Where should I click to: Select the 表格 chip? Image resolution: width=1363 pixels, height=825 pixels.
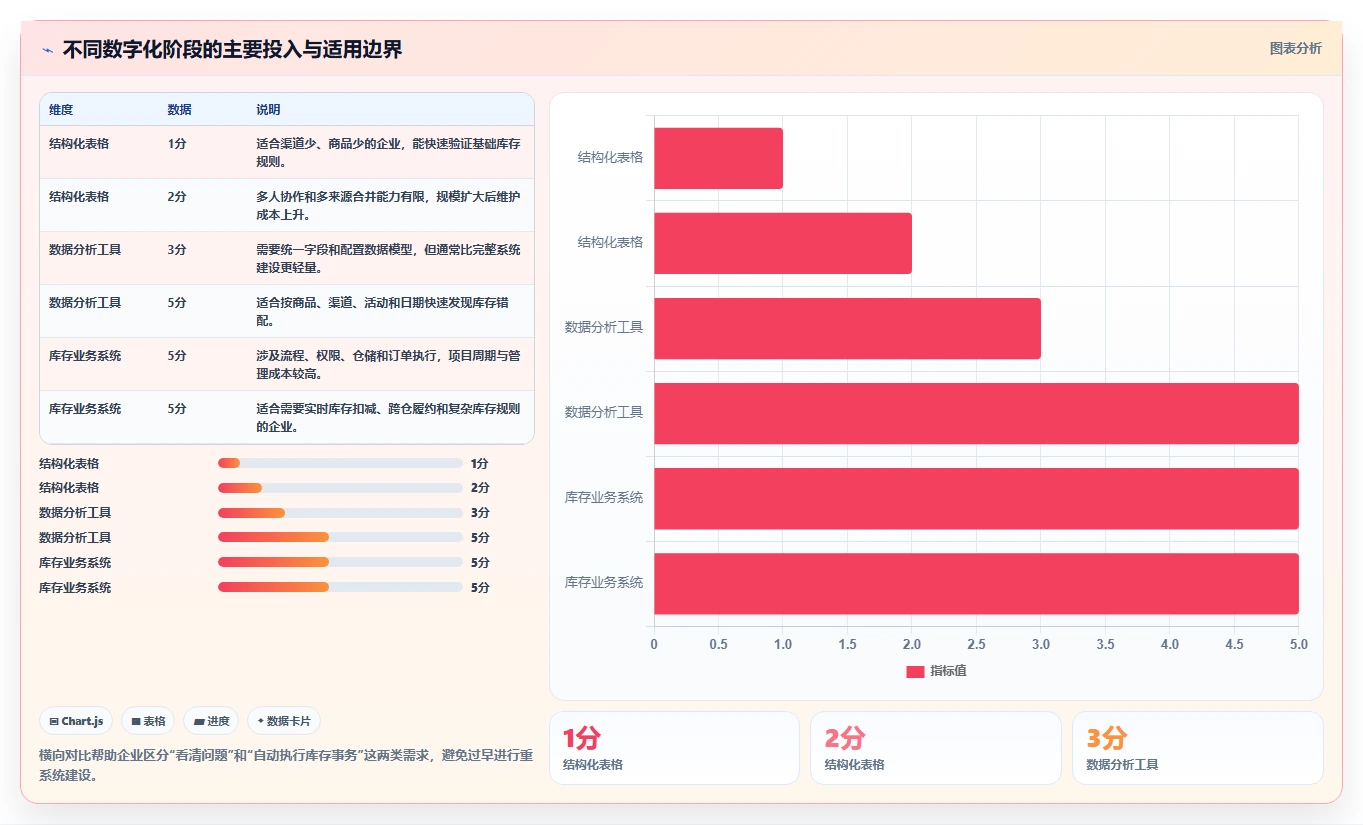[x=148, y=721]
